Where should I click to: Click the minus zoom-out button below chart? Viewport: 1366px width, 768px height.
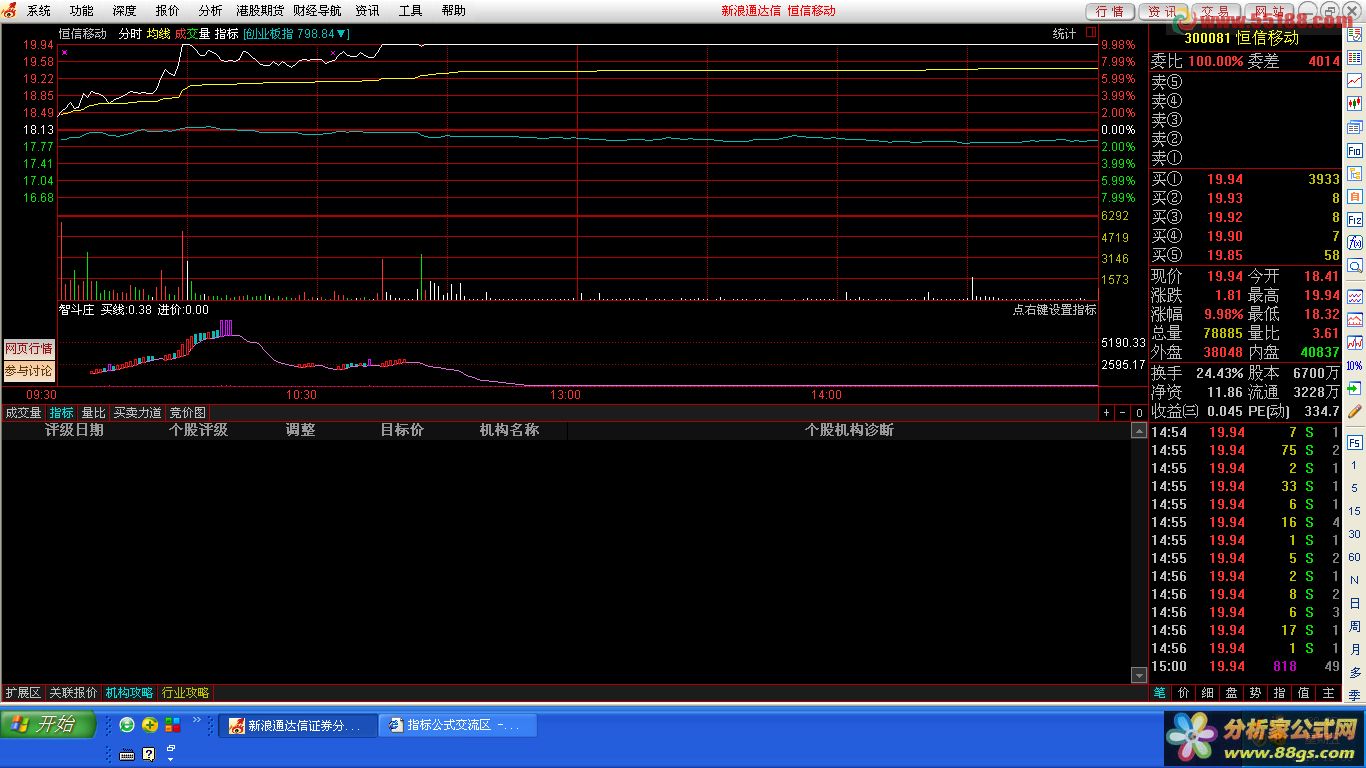click(x=1123, y=413)
